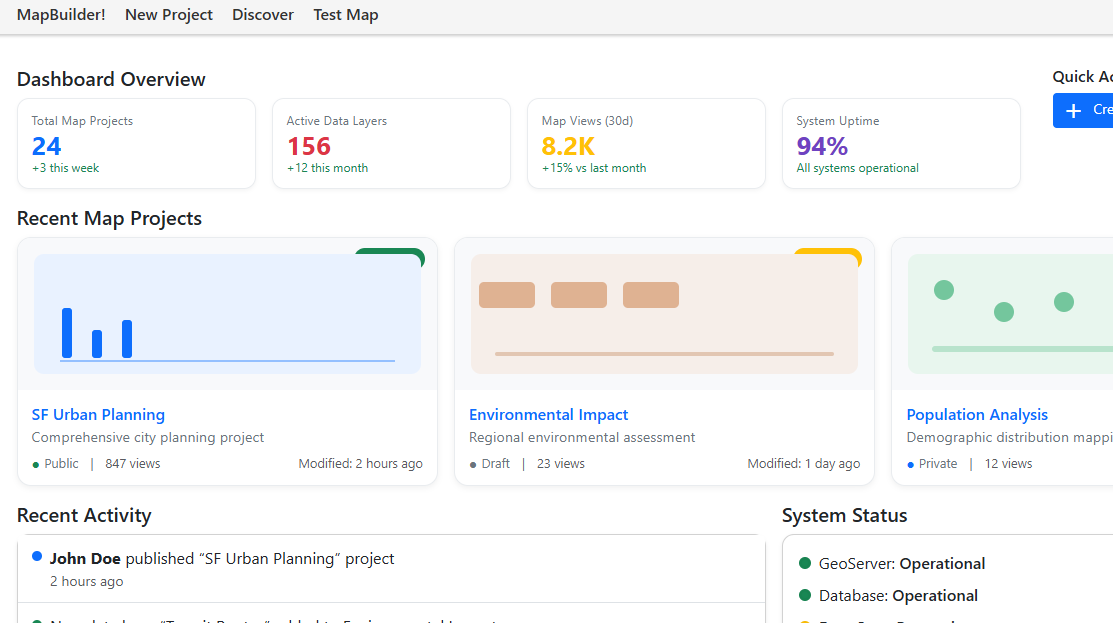
Task: Click 'Database: Operational' status text
Action: point(898,595)
